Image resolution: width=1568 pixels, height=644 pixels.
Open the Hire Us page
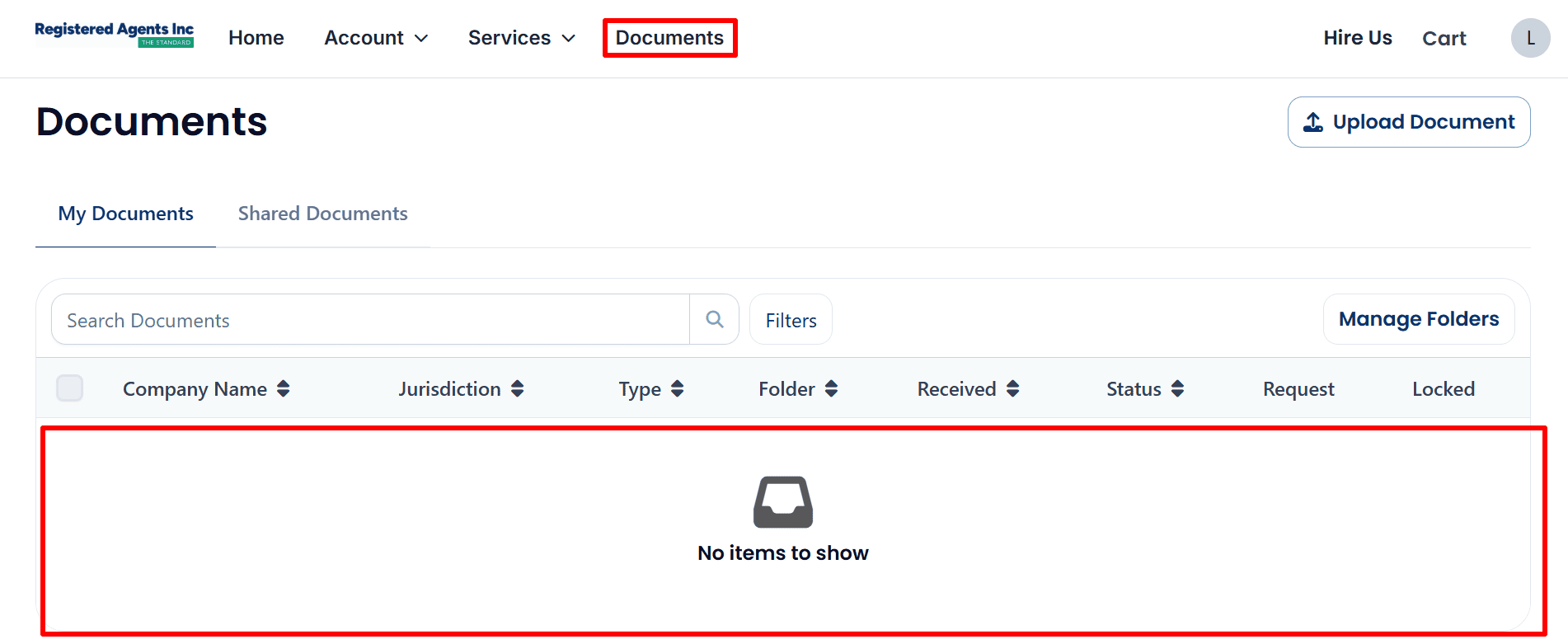[1358, 38]
